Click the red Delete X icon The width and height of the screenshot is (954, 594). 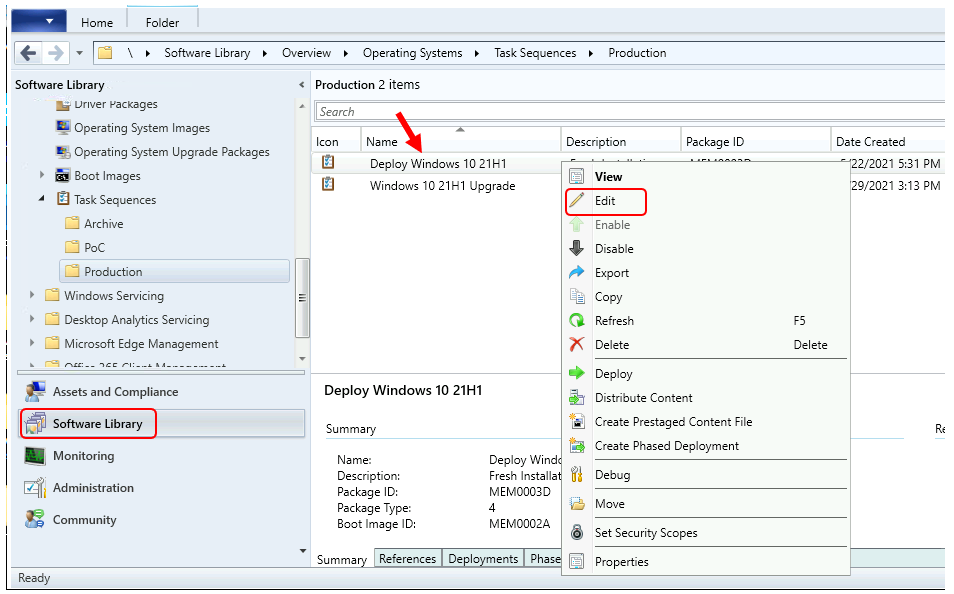point(576,344)
